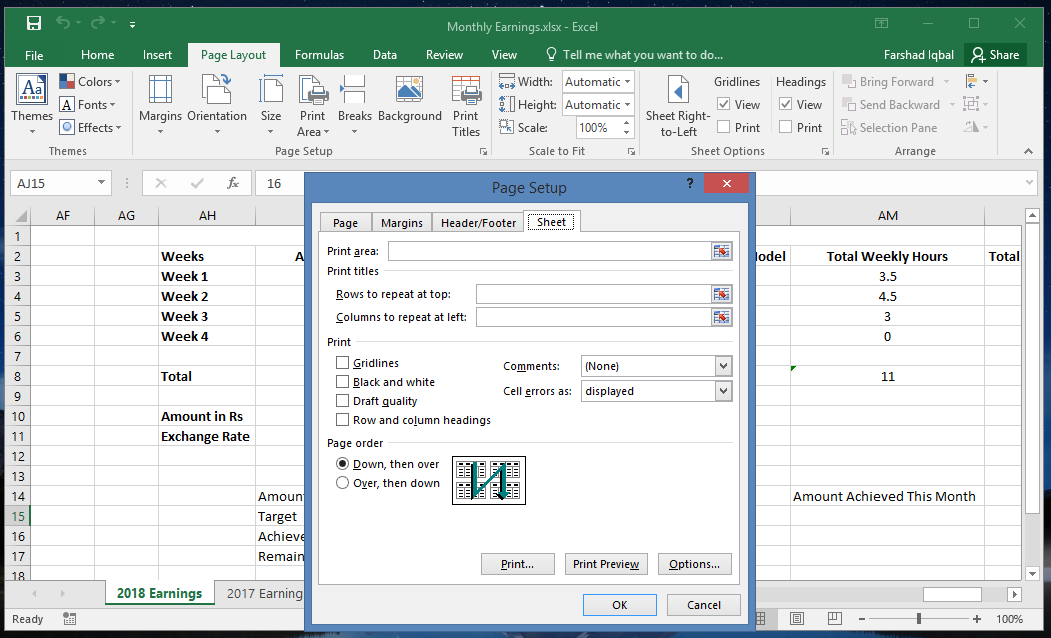This screenshot has height=638, width=1051.
Task: Switch to the Header/Footer tab
Action: point(477,222)
